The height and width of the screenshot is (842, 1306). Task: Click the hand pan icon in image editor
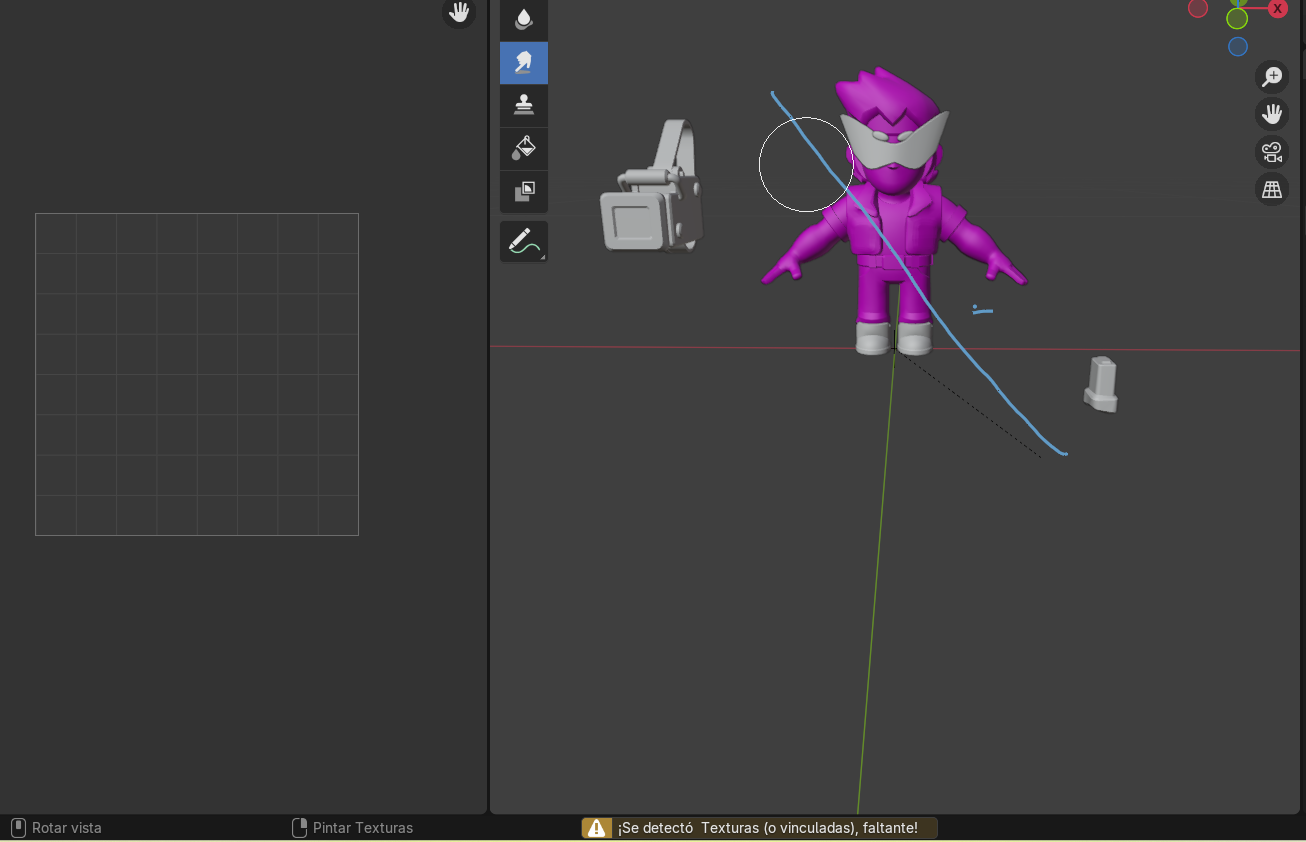click(459, 13)
